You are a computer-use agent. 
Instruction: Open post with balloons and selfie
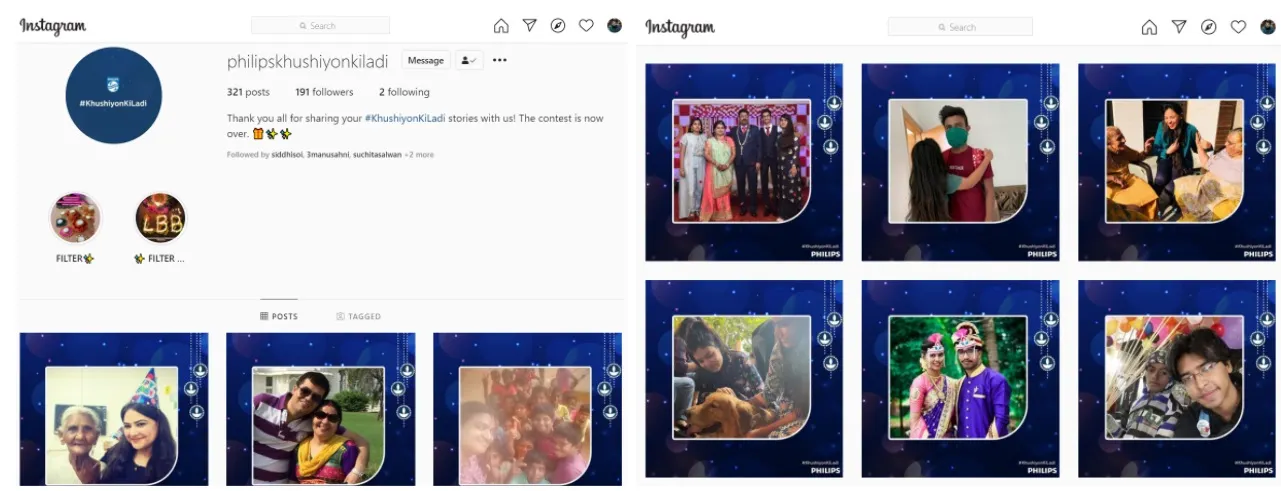[x=1177, y=378]
